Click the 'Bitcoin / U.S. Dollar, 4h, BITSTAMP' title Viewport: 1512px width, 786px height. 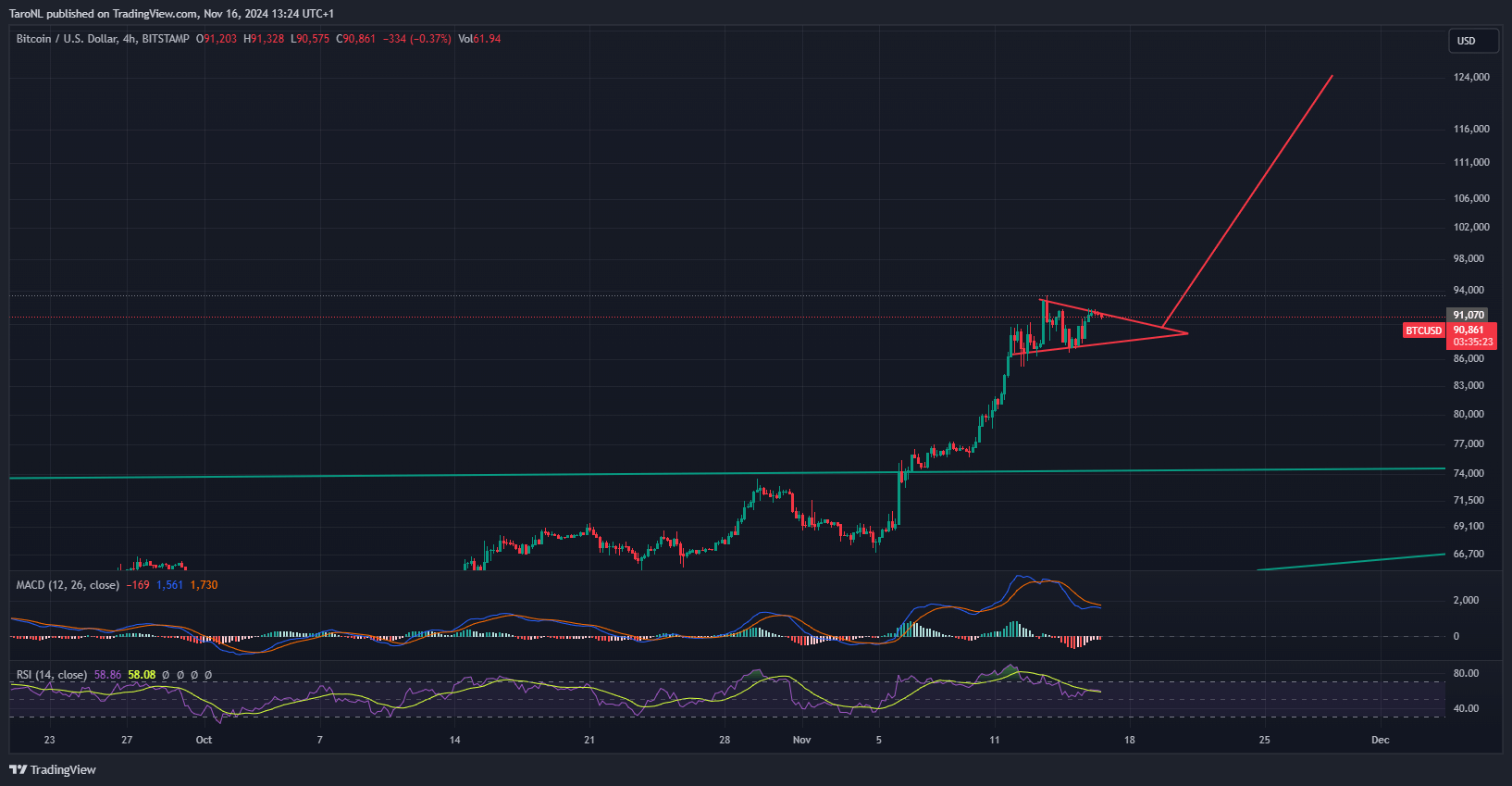point(103,39)
